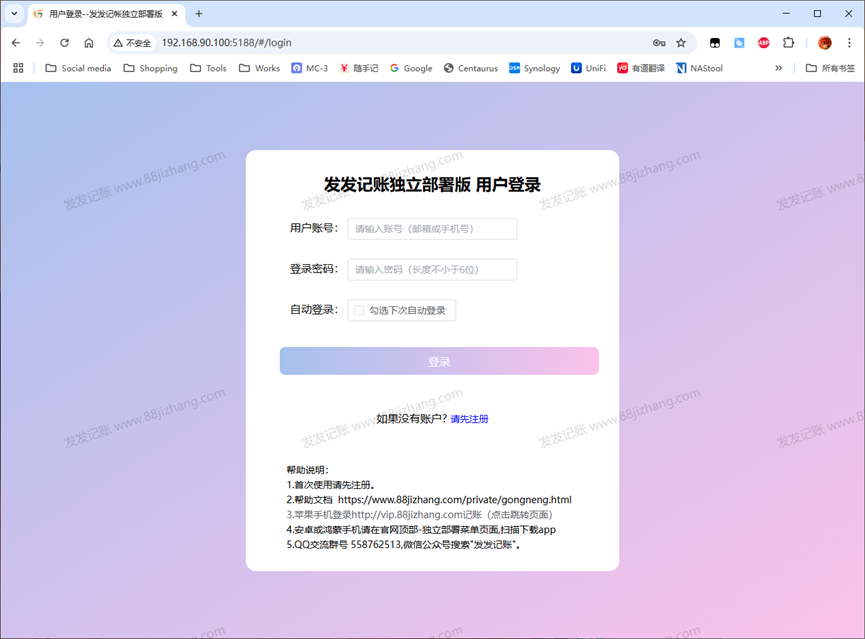The image size is (865, 639).
Task: Open the Chrome three-dot menu
Action: [x=849, y=42]
